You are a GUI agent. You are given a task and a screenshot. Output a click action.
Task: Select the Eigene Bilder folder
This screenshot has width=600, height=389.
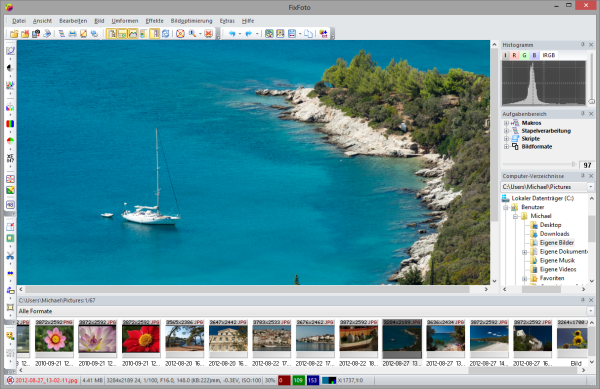point(557,243)
